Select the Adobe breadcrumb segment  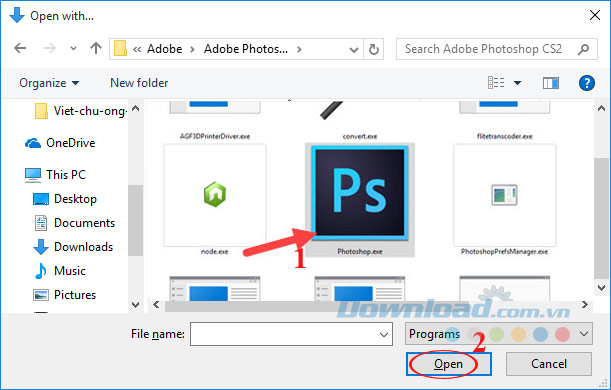[164, 49]
